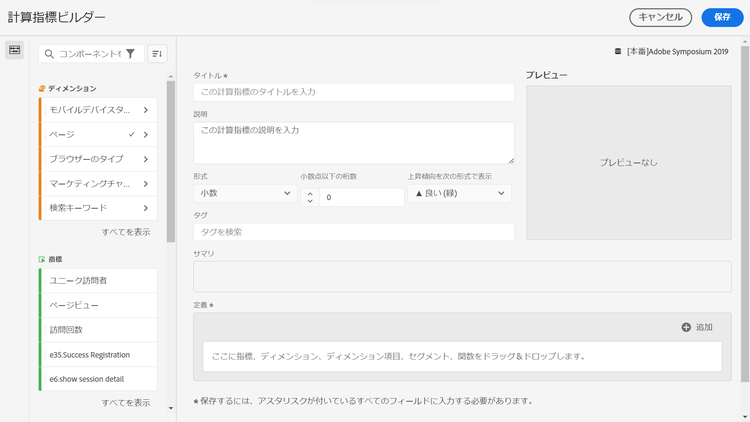The image size is (750, 422).
Task: Click into the タイトル input field
Action: [x=354, y=92]
